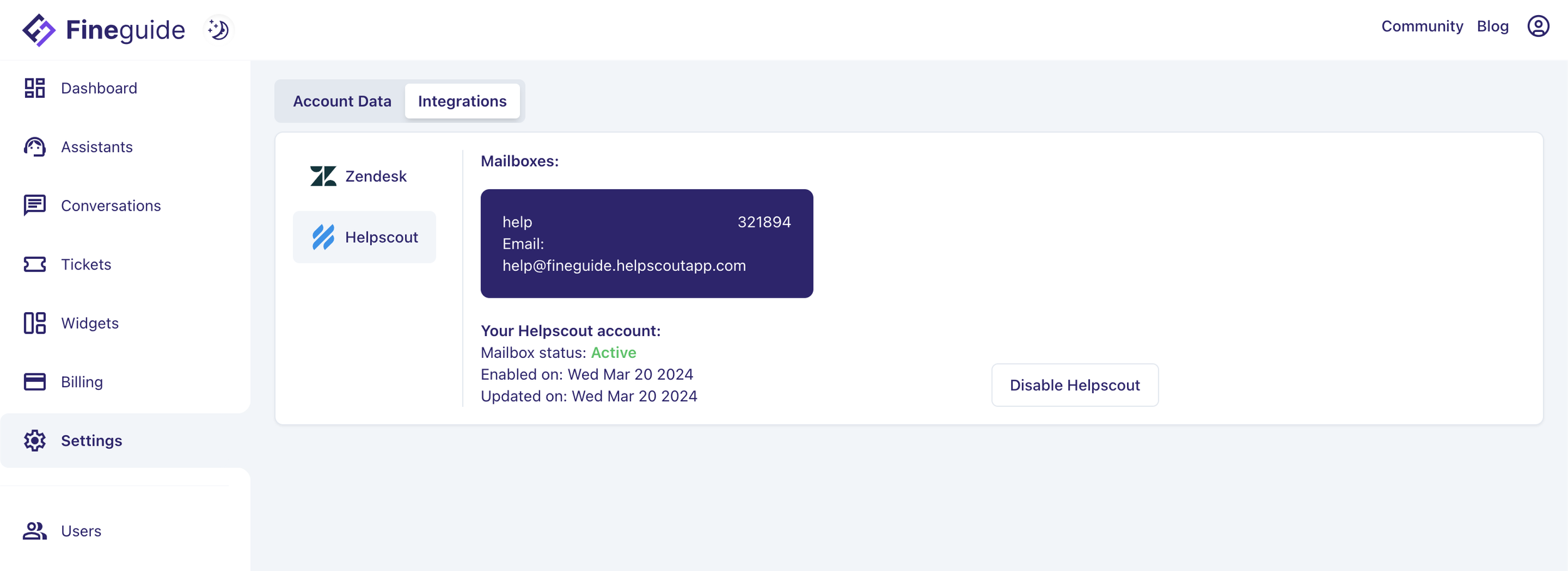1568x571 pixels.
Task: Click the 'Mailboxes:' heading
Action: point(519,161)
